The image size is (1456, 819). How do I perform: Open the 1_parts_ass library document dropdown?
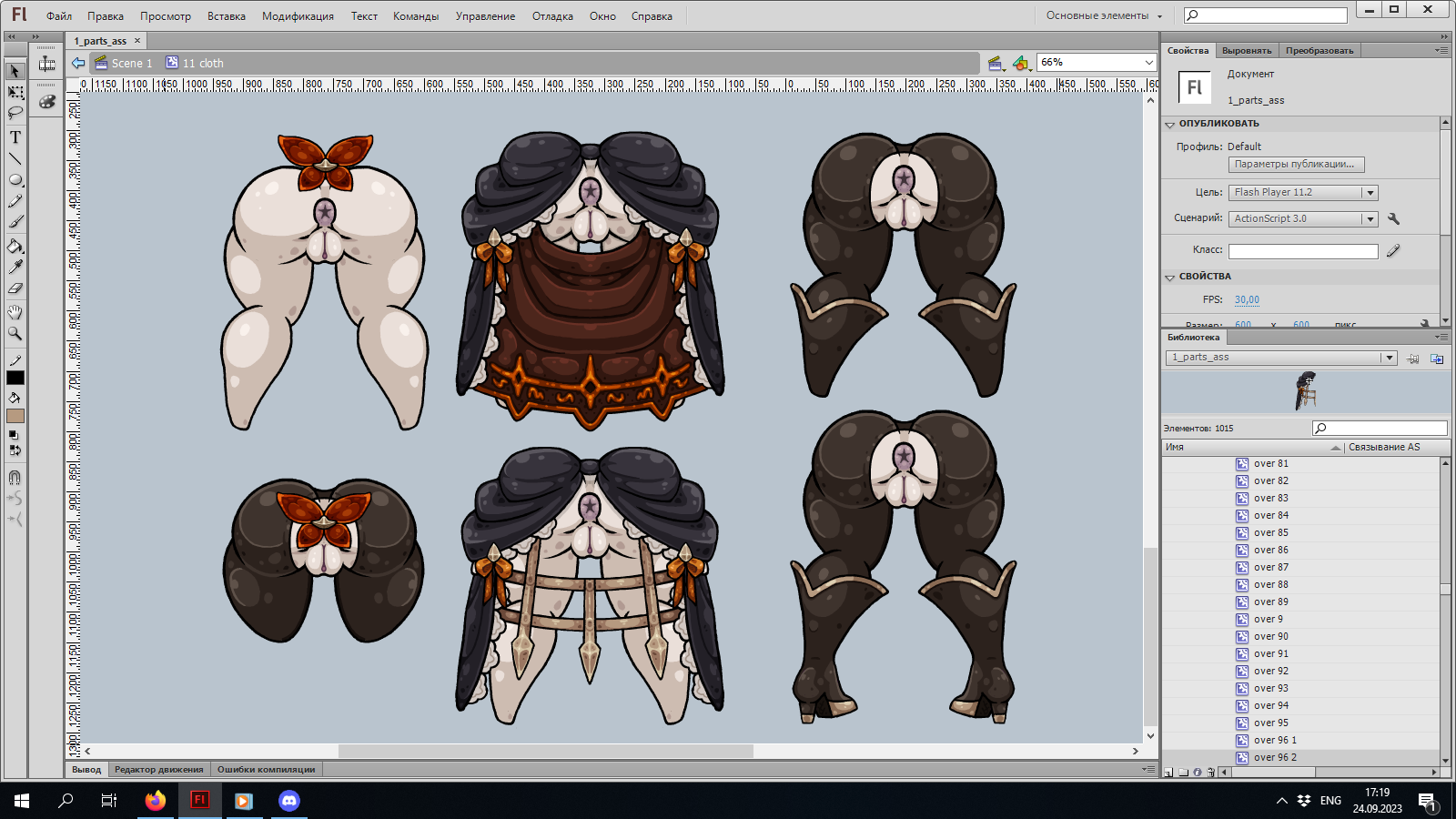point(1280,358)
